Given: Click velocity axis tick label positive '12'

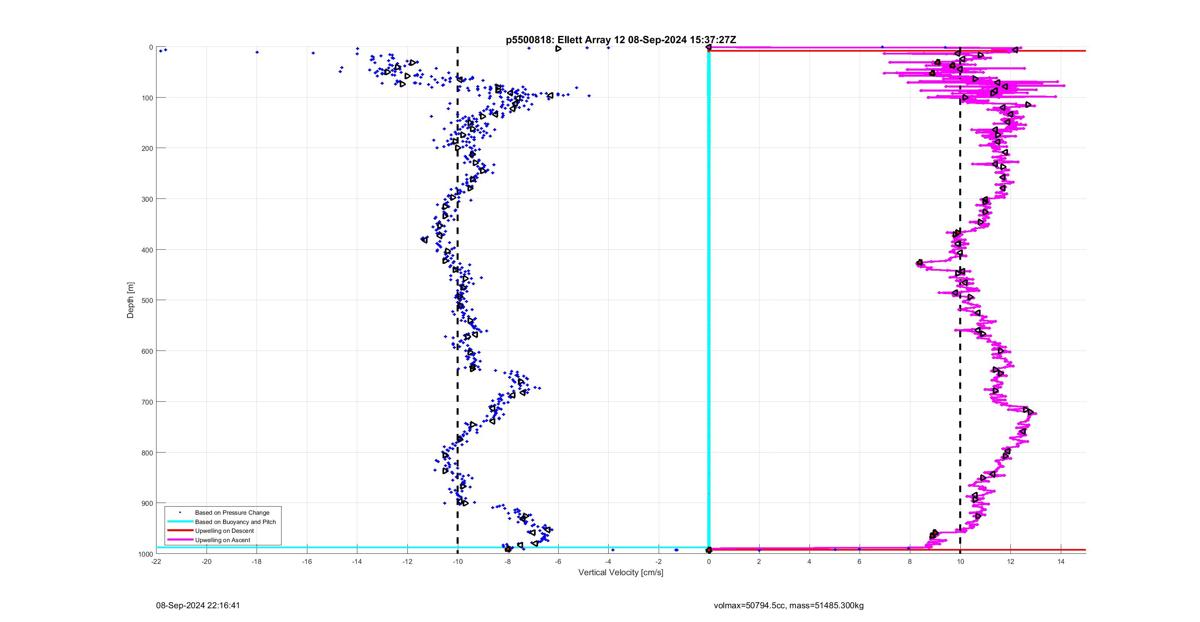Looking at the screenshot, I should tap(1010, 561).
